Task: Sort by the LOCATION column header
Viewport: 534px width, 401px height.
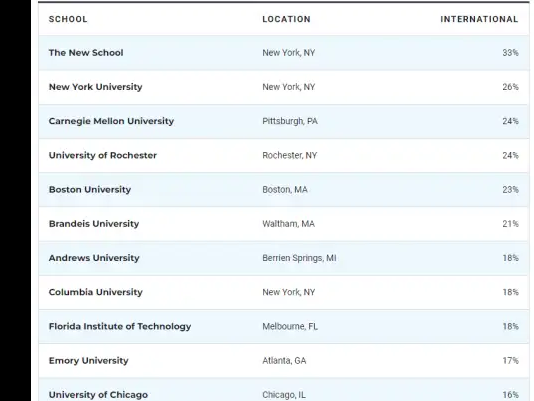Action: coord(286,19)
